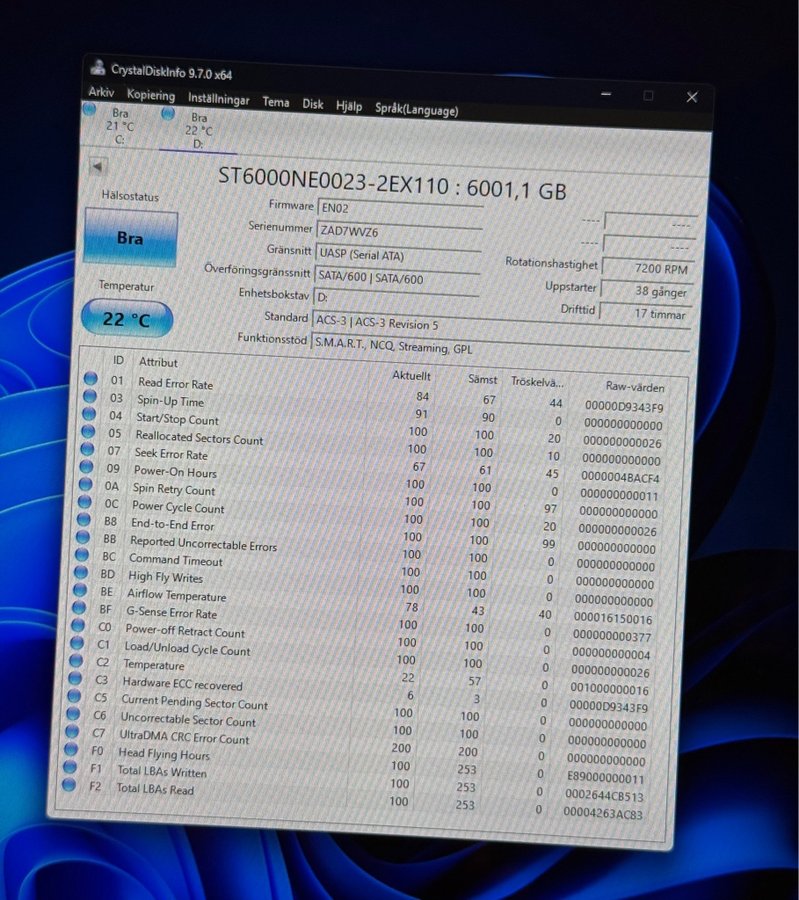Open the Inställningar menu
Viewport: 799px width, 900px height.
coord(218,100)
